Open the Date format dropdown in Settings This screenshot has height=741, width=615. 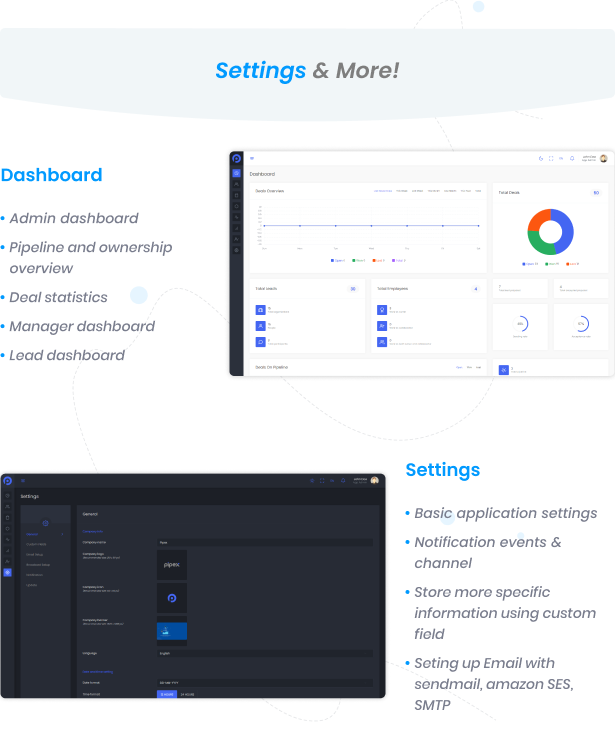[x=265, y=682]
